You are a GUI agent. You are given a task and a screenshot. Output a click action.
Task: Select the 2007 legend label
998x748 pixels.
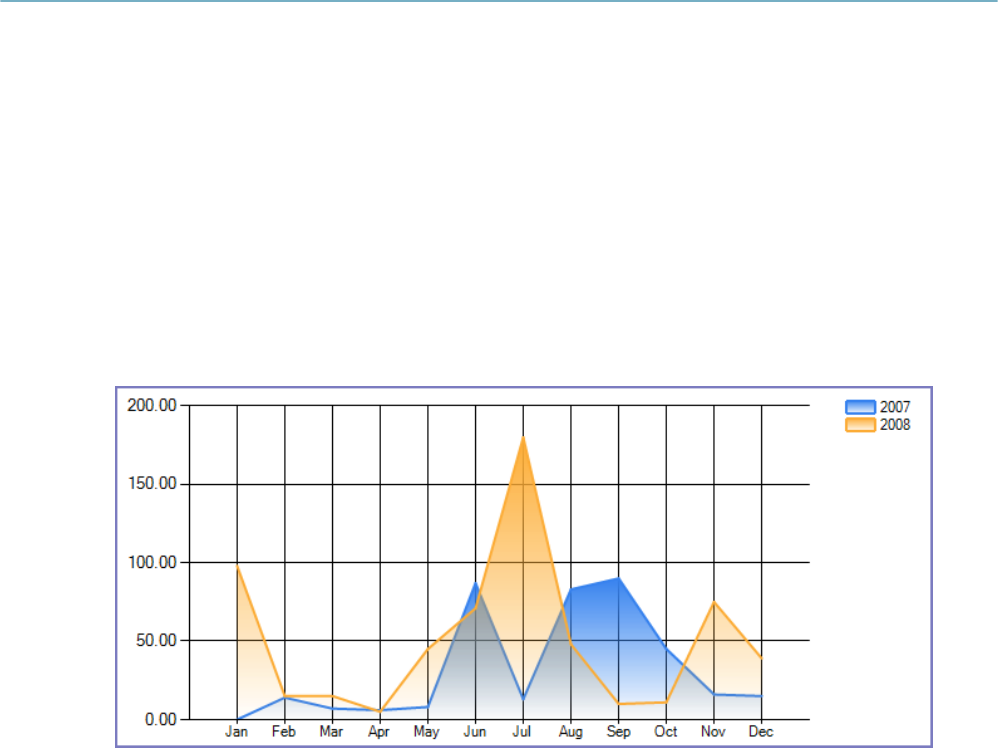pos(895,407)
